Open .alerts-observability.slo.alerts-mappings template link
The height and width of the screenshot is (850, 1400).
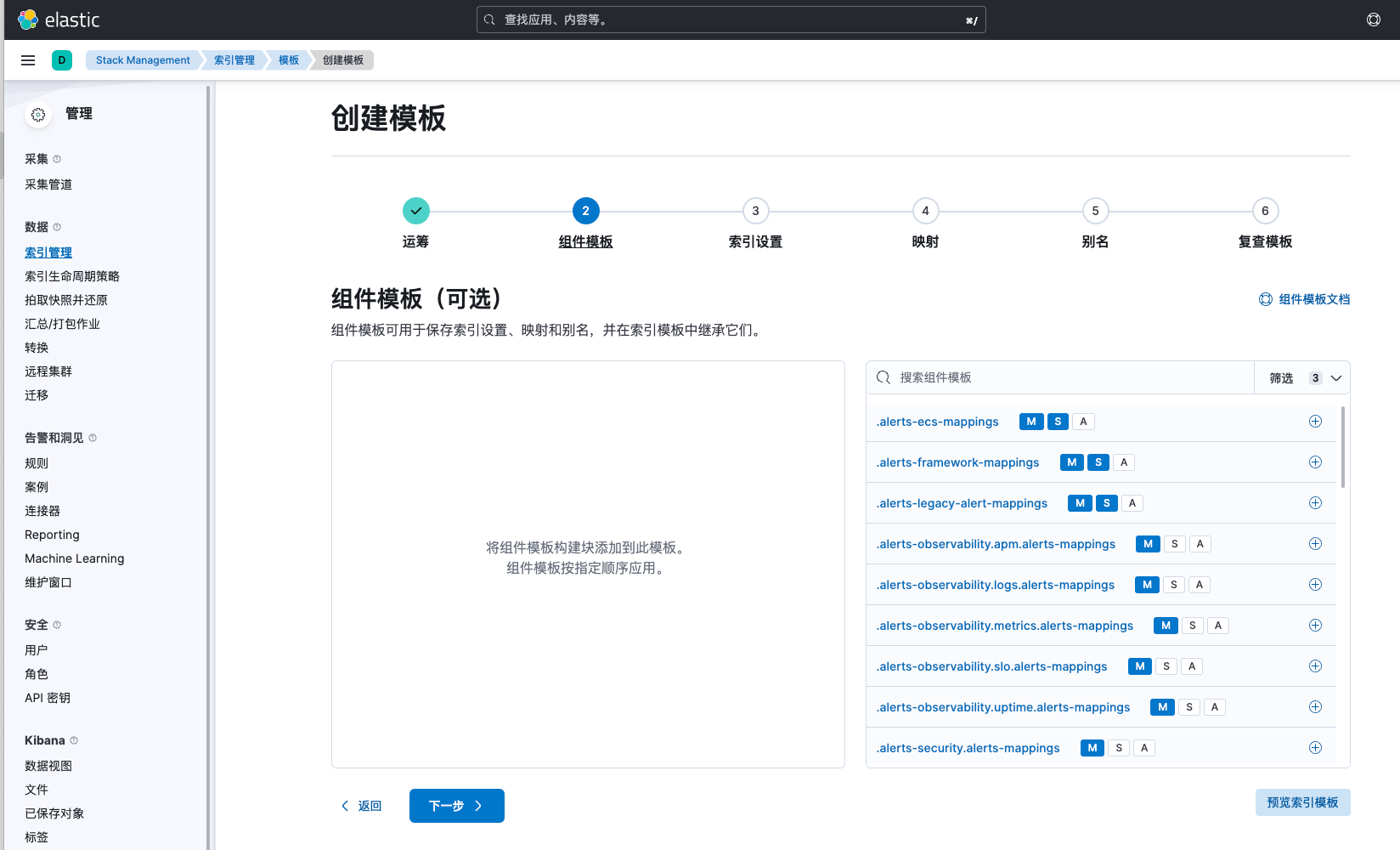click(x=992, y=666)
